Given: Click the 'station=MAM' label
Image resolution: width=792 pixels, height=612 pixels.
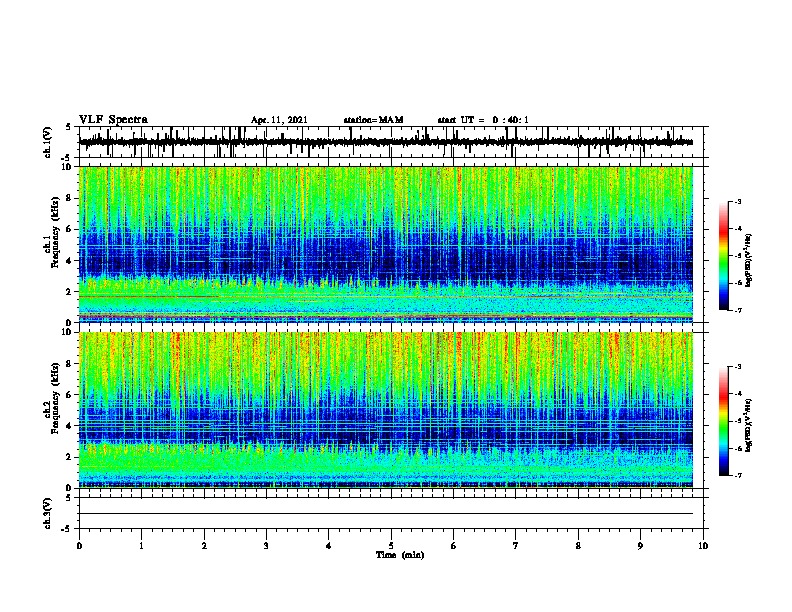Looking at the screenshot, I should (x=373, y=120).
